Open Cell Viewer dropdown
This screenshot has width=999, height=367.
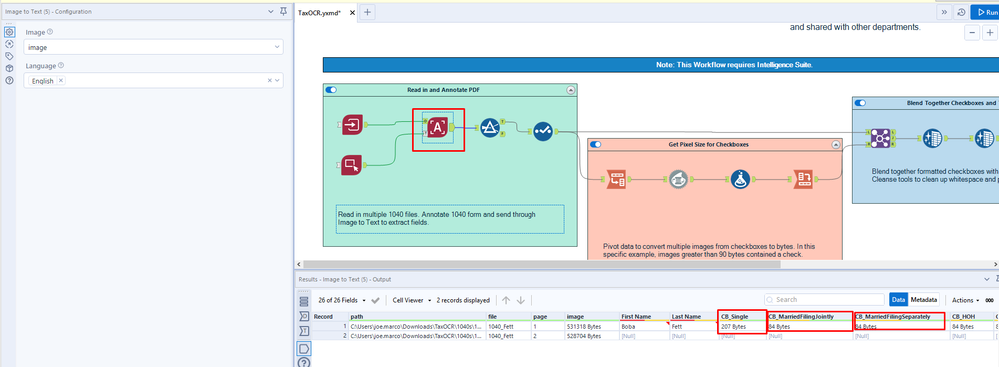[412, 300]
